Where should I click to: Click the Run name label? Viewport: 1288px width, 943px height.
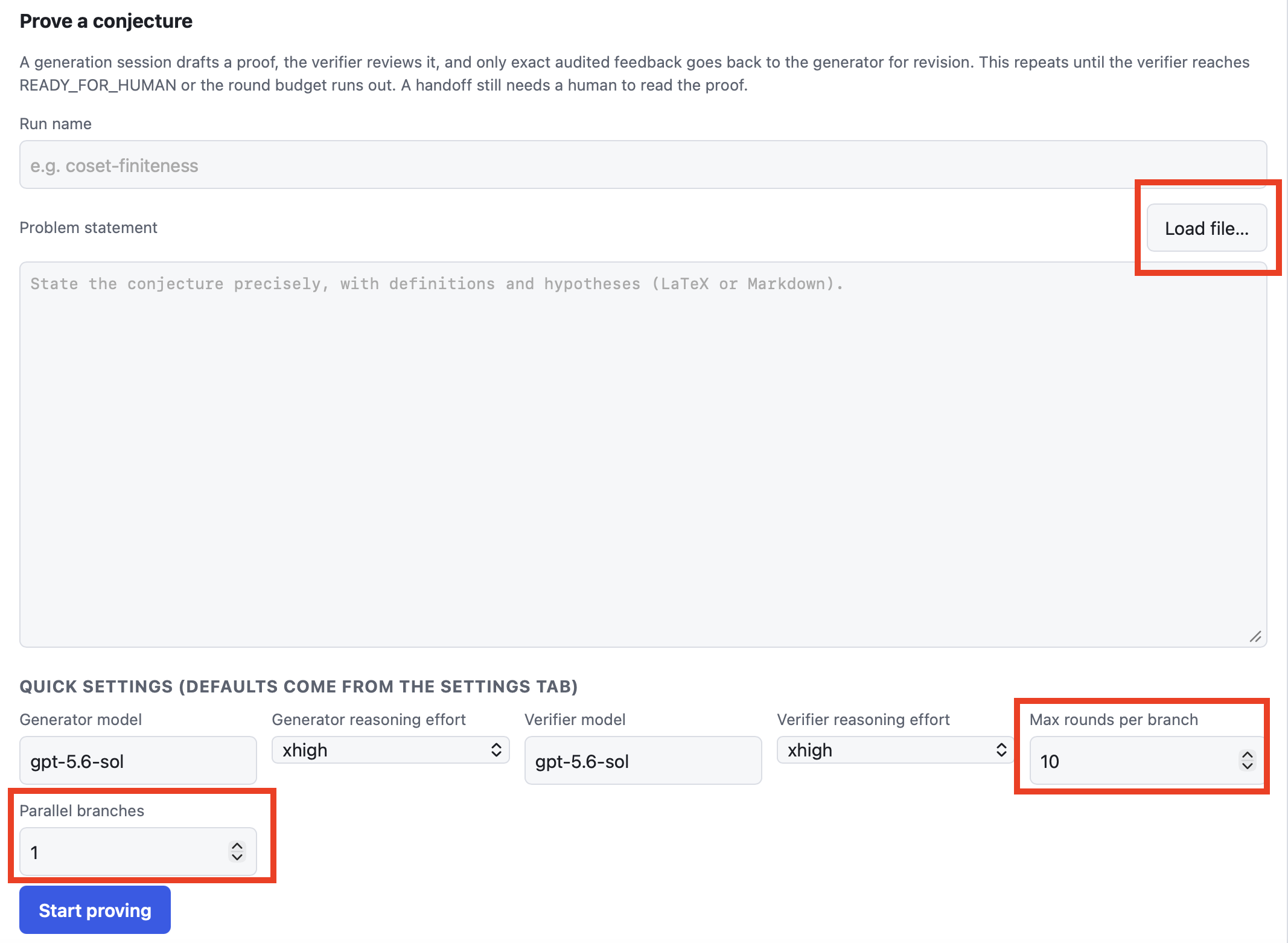(x=56, y=124)
